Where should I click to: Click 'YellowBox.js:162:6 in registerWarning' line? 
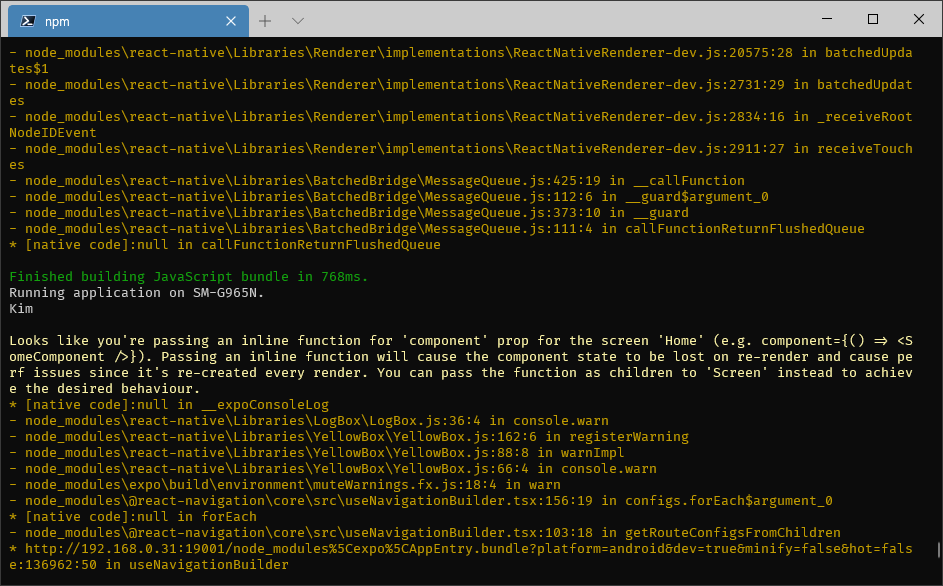(x=349, y=437)
